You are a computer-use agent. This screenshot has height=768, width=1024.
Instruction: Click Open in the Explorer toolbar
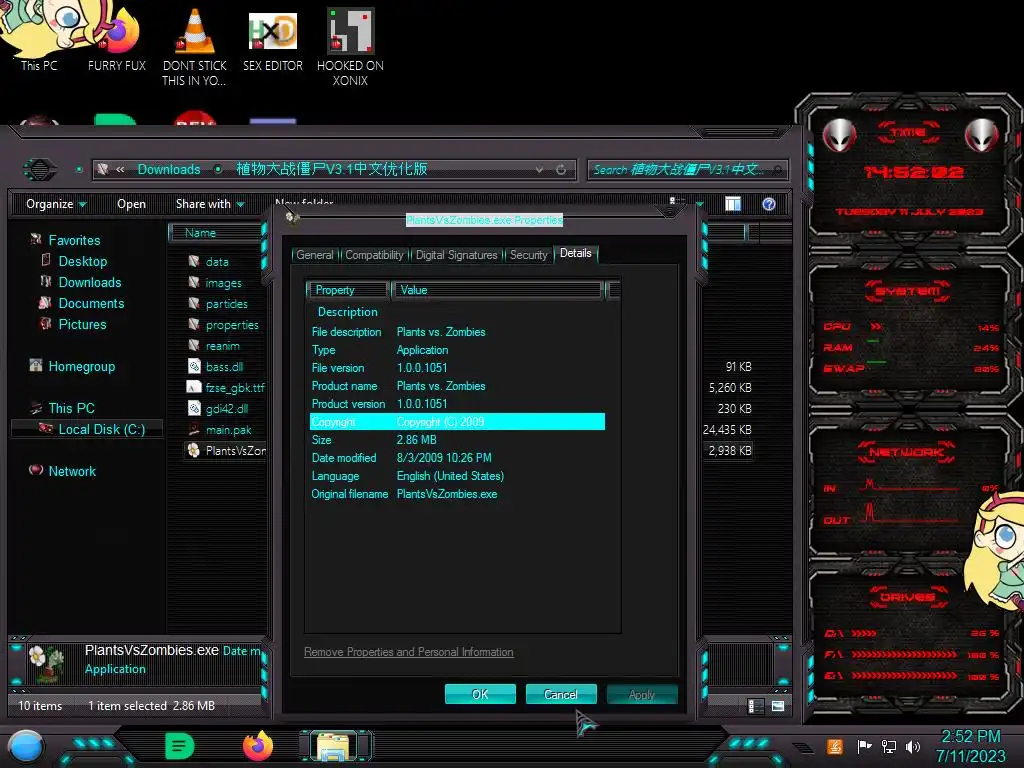[131, 204]
